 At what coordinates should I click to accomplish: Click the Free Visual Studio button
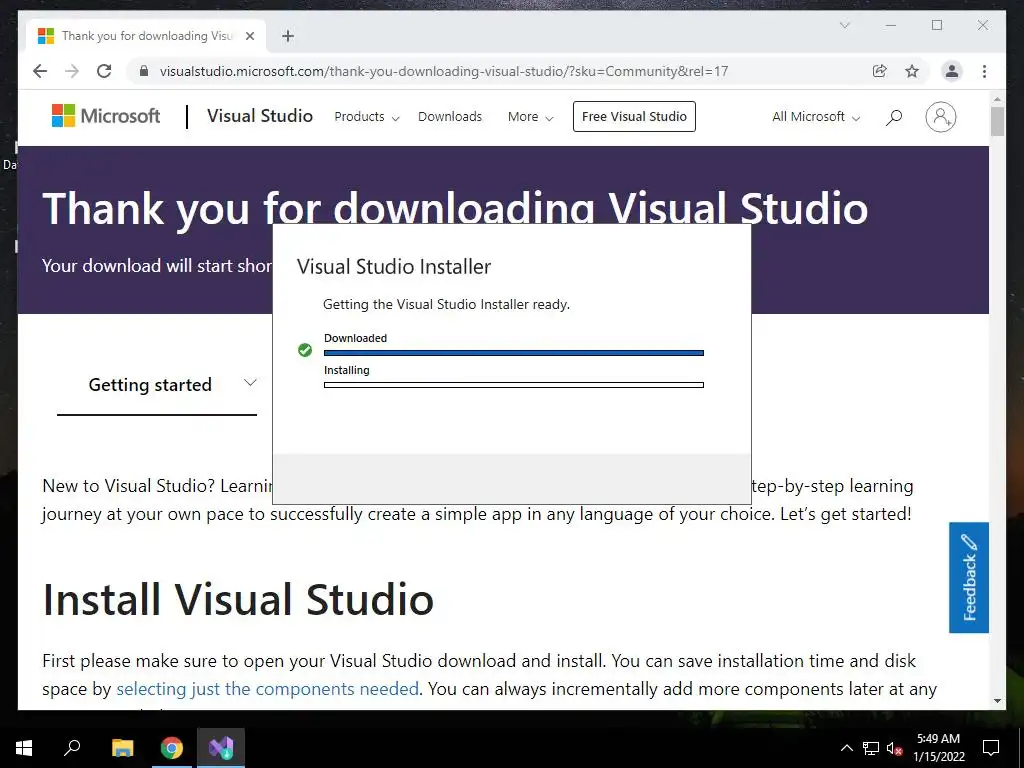[x=634, y=116]
